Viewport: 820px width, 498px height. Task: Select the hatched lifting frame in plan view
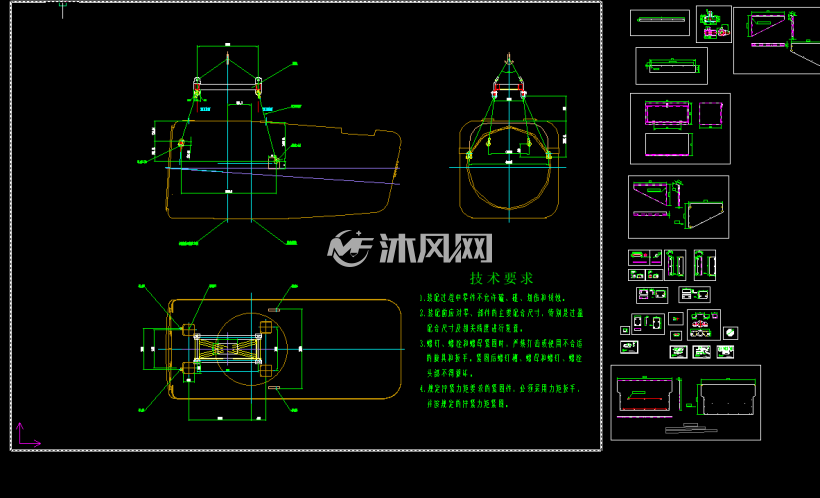pos(227,348)
